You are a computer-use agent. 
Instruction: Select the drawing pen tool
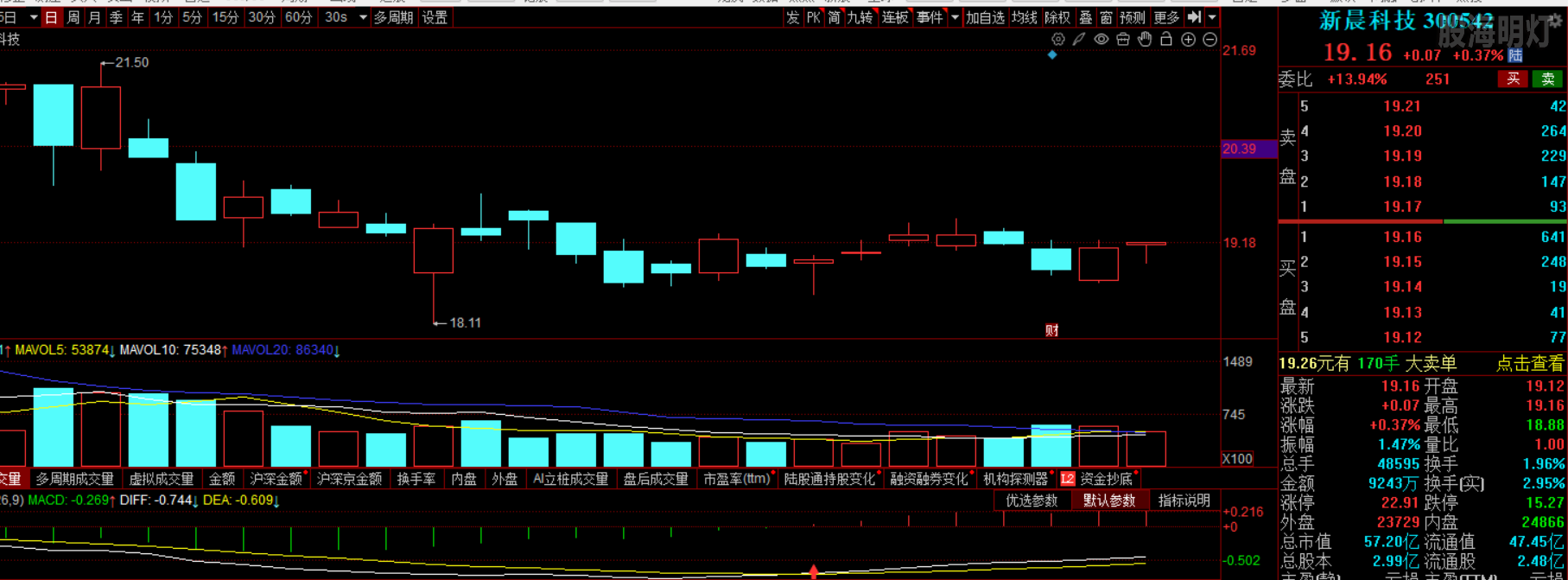[x=1079, y=40]
